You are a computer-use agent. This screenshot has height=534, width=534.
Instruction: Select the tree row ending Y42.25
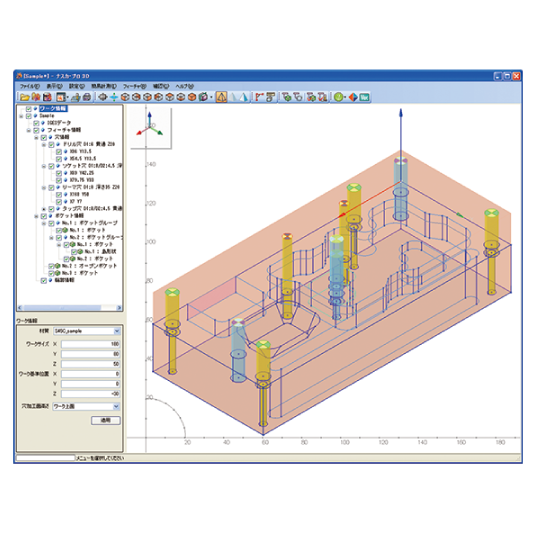pyautogui.click(x=82, y=173)
